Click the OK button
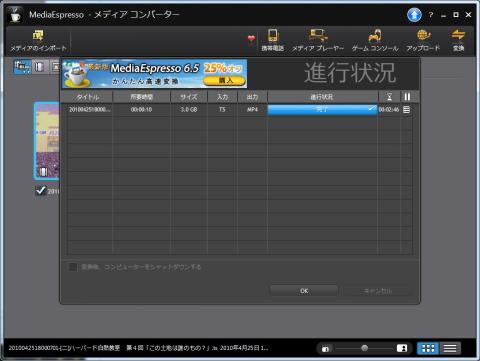Image resolution: width=480 pixels, height=361 pixels. click(304, 291)
